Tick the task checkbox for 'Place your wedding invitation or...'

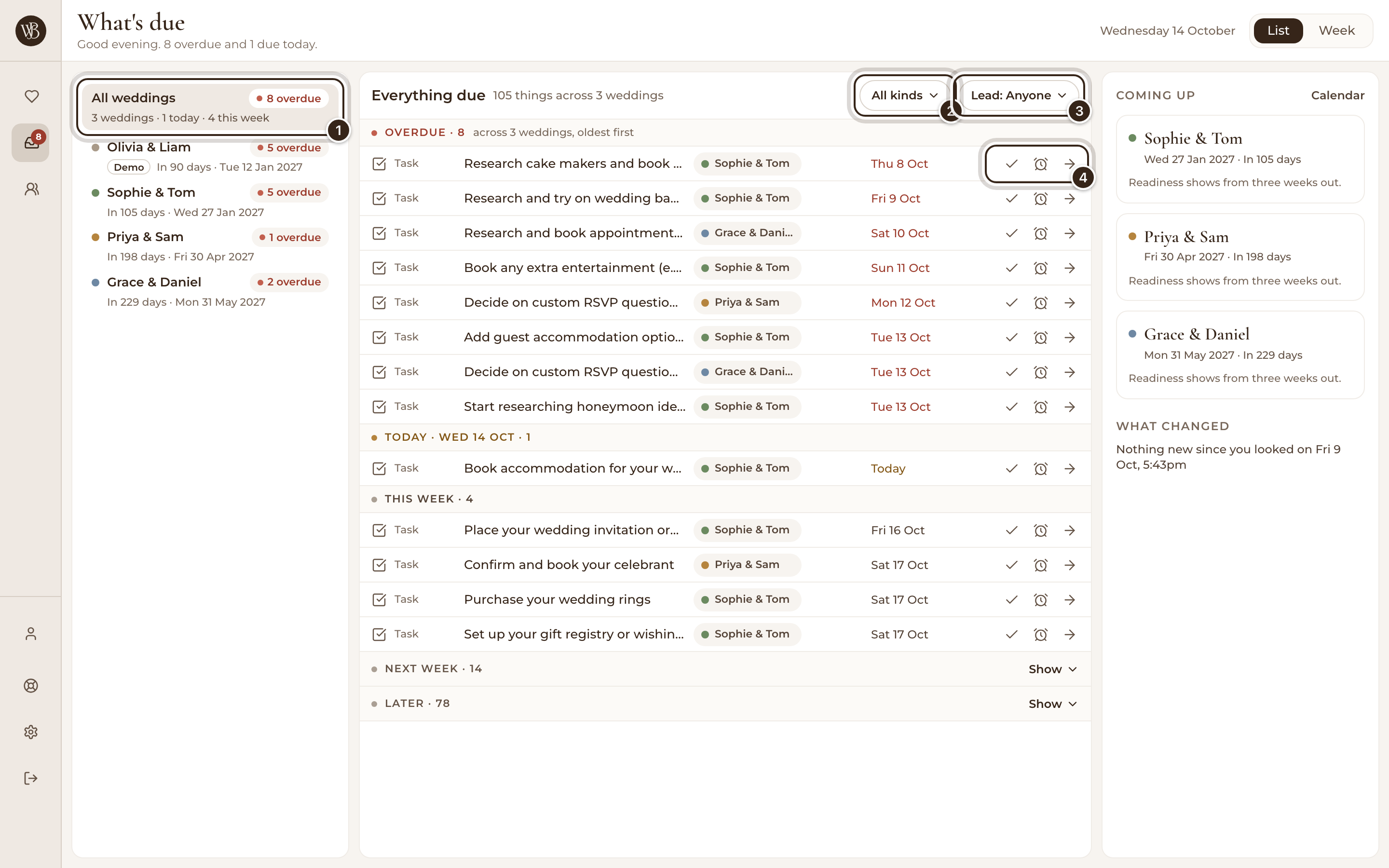click(x=380, y=530)
